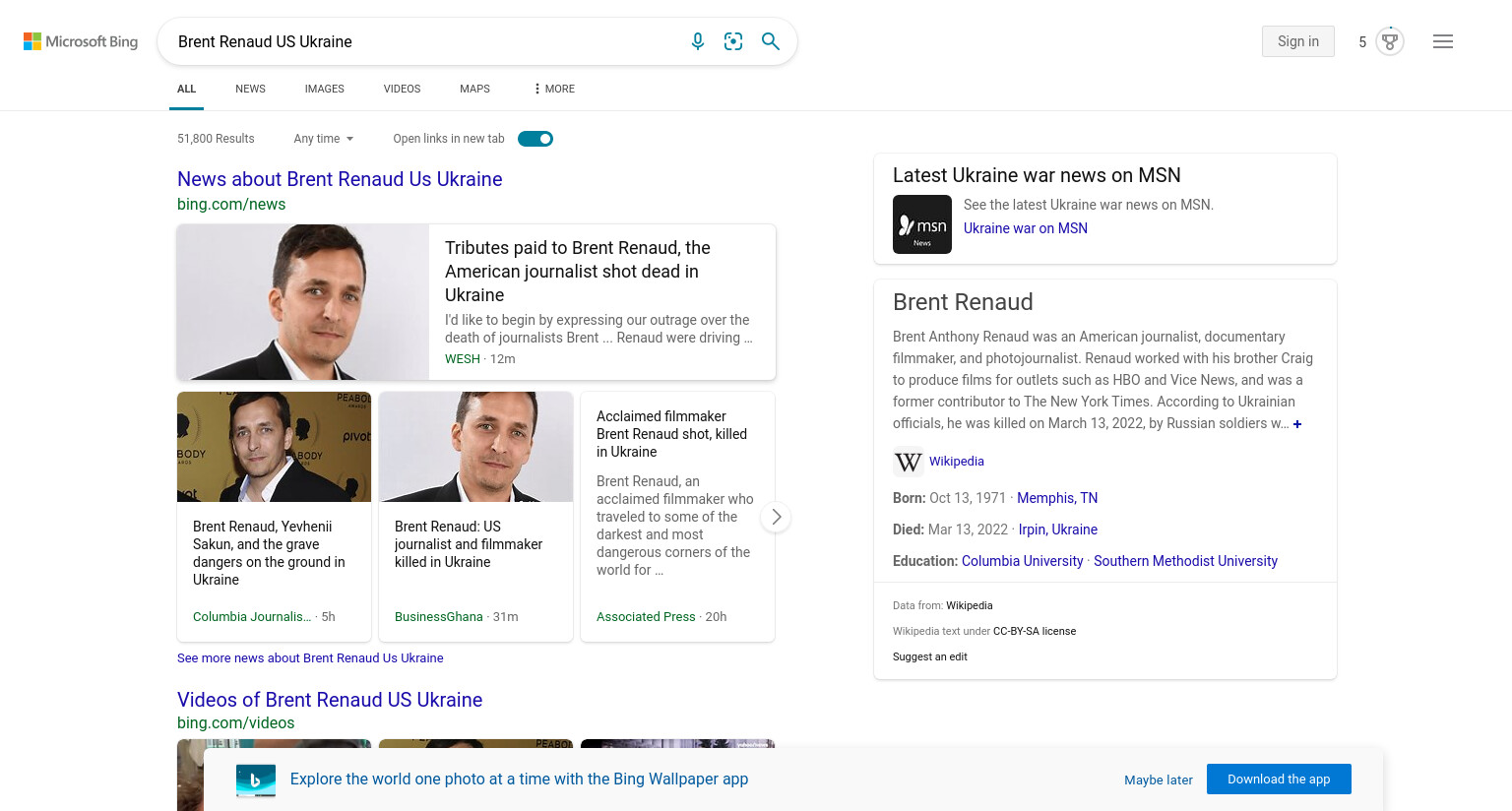Open Ukraine war on MSN link
This screenshot has height=811, width=1512.
coord(1026,228)
